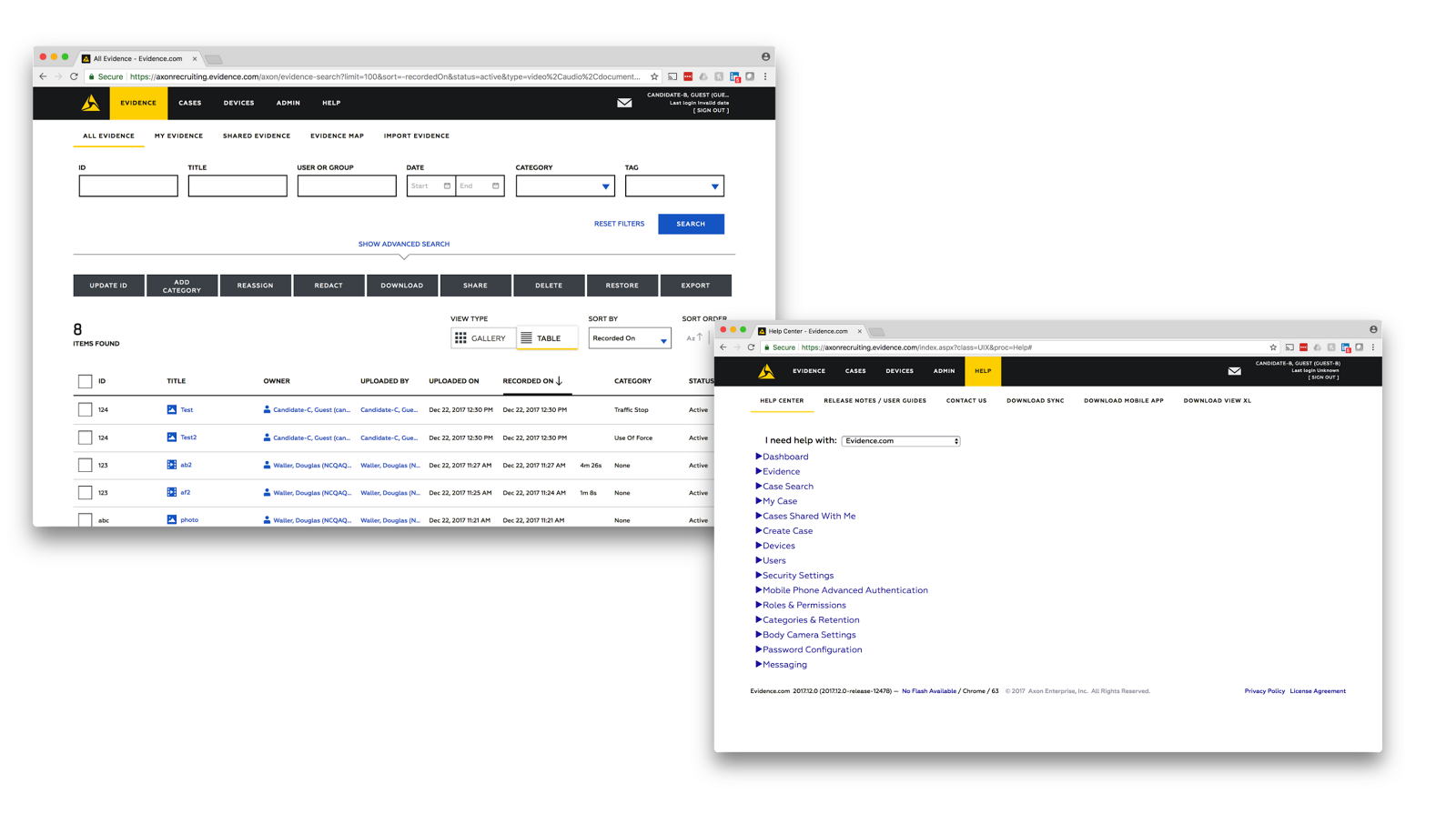The width and height of the screenshot is (1456, 814).
Task: Switch view type to Table
Action: tap(546, 338)
